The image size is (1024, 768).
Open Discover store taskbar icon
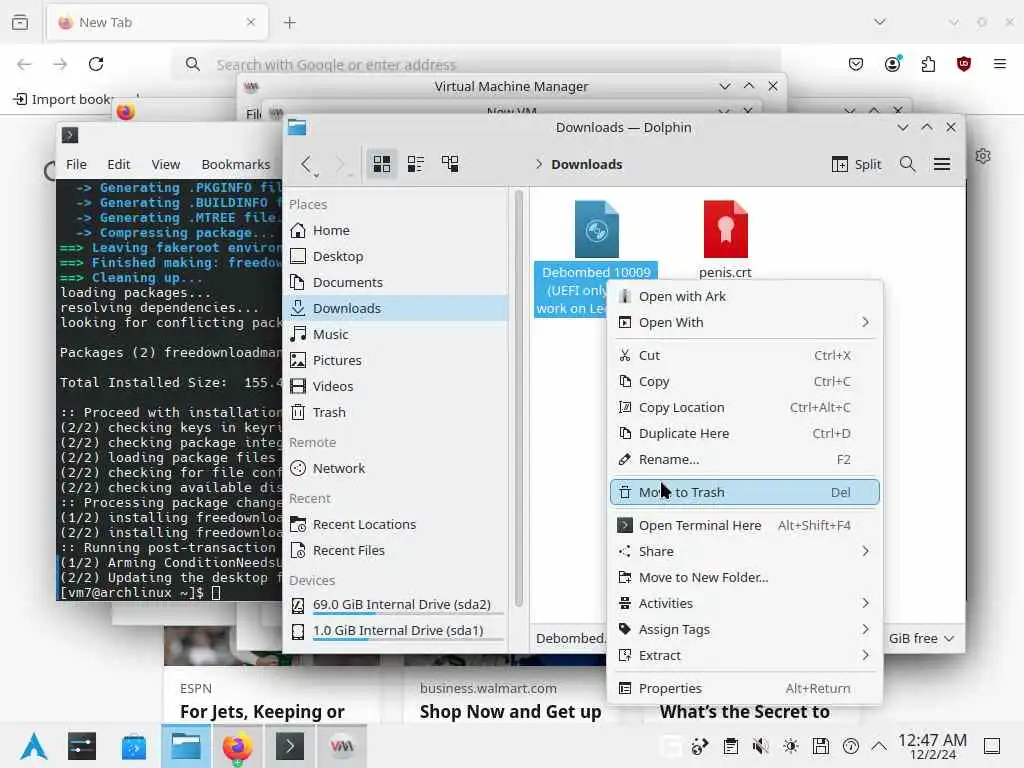pyautogui.click(x=134, y=746)
